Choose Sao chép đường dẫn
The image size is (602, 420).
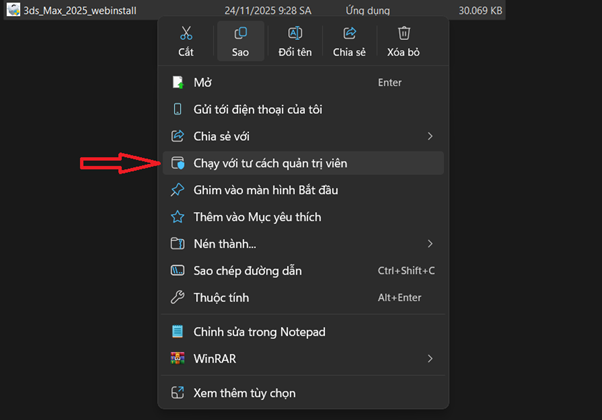[x=247, y=270]
